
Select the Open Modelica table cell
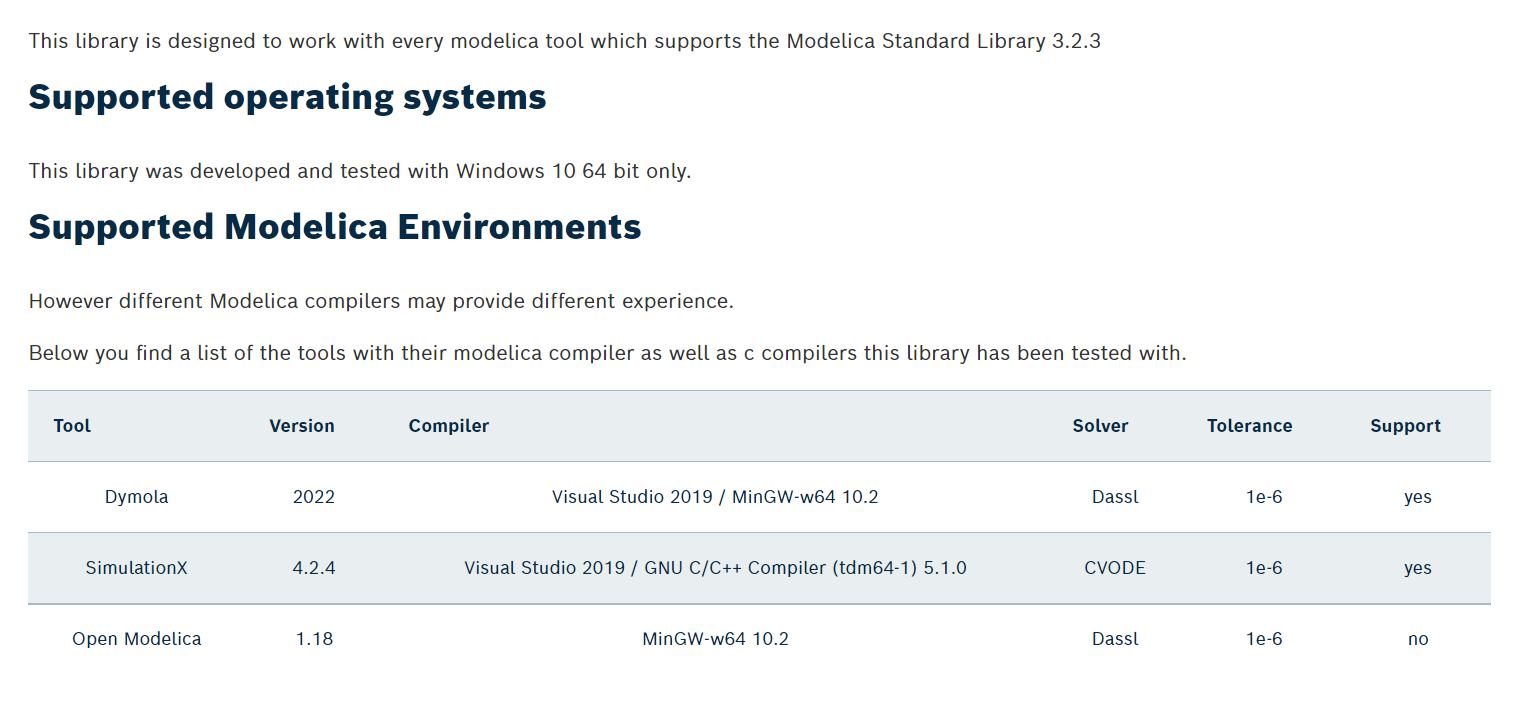[136, 639]
